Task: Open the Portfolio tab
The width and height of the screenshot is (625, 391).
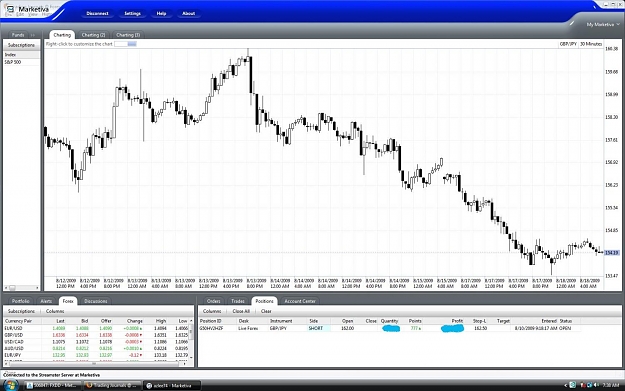Action: click(21, 301)
